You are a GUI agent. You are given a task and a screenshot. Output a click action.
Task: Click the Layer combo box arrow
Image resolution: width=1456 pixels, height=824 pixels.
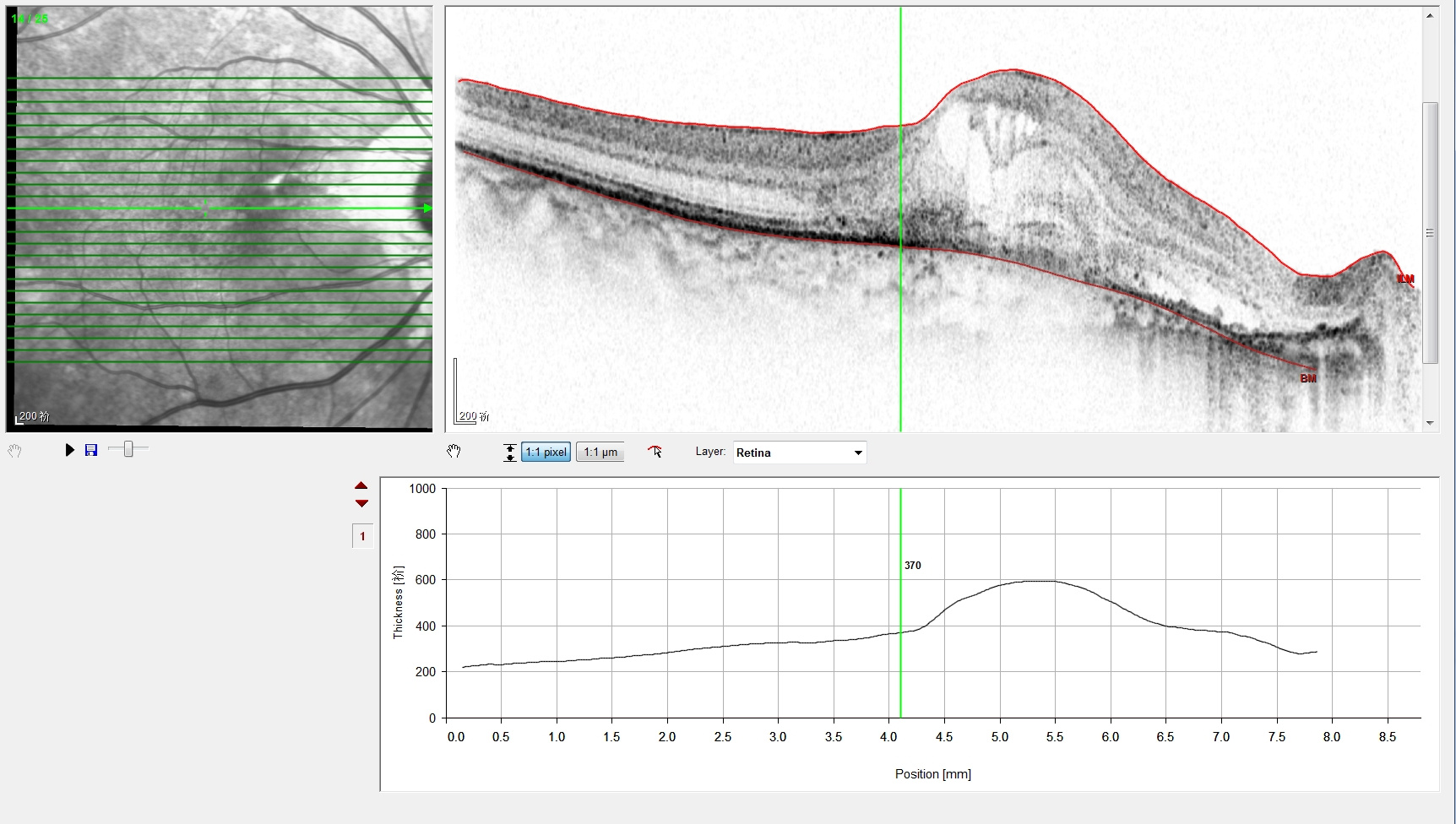[858, 453]
